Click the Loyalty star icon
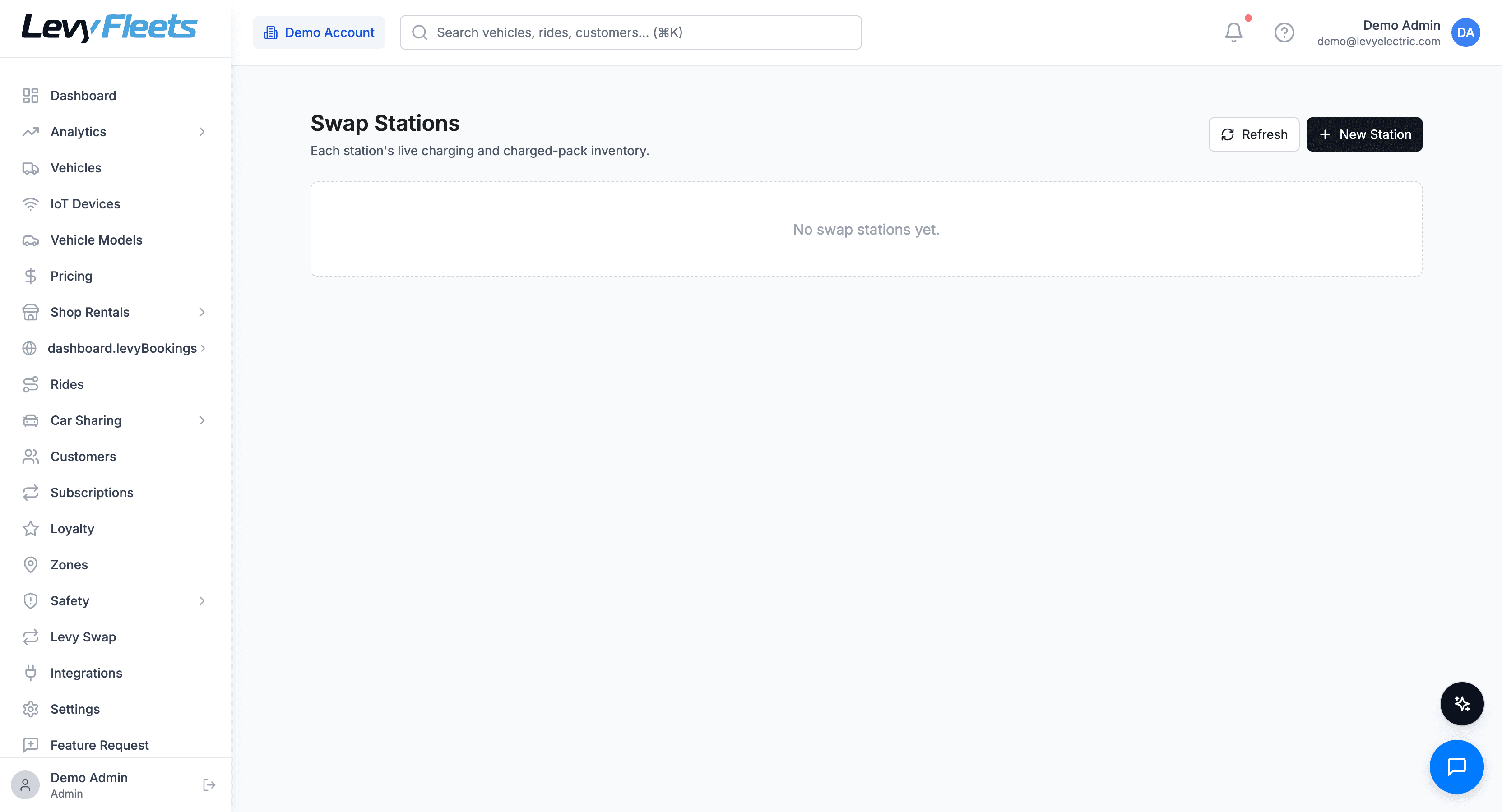Viewport: 1502px width, 812px height. [30, 529]
